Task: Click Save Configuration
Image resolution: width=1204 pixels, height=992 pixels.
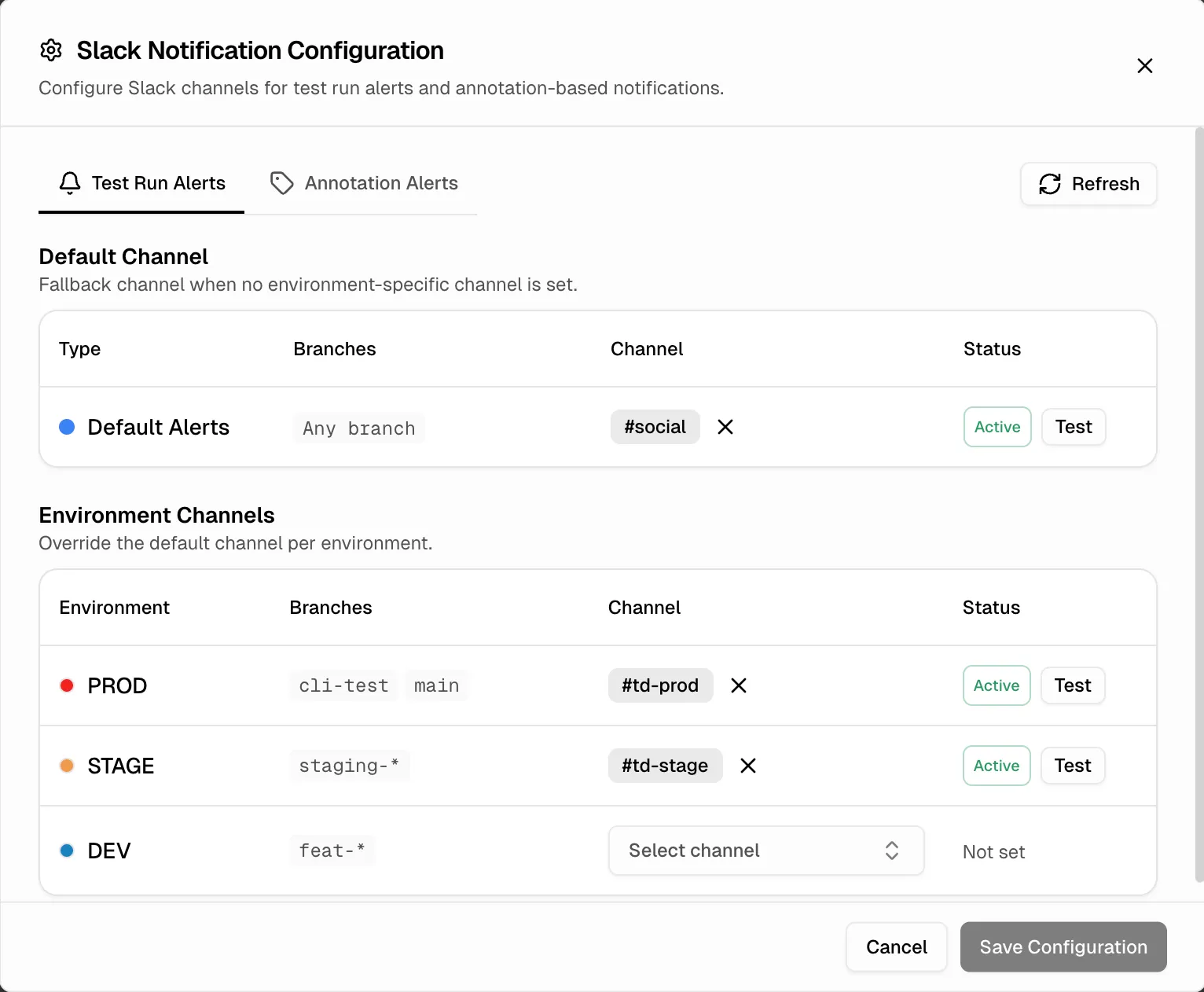Action: [1063, 947]
